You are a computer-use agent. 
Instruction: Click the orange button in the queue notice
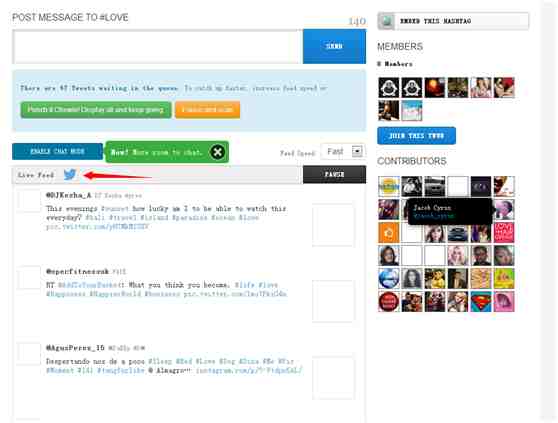pos(207,110)
